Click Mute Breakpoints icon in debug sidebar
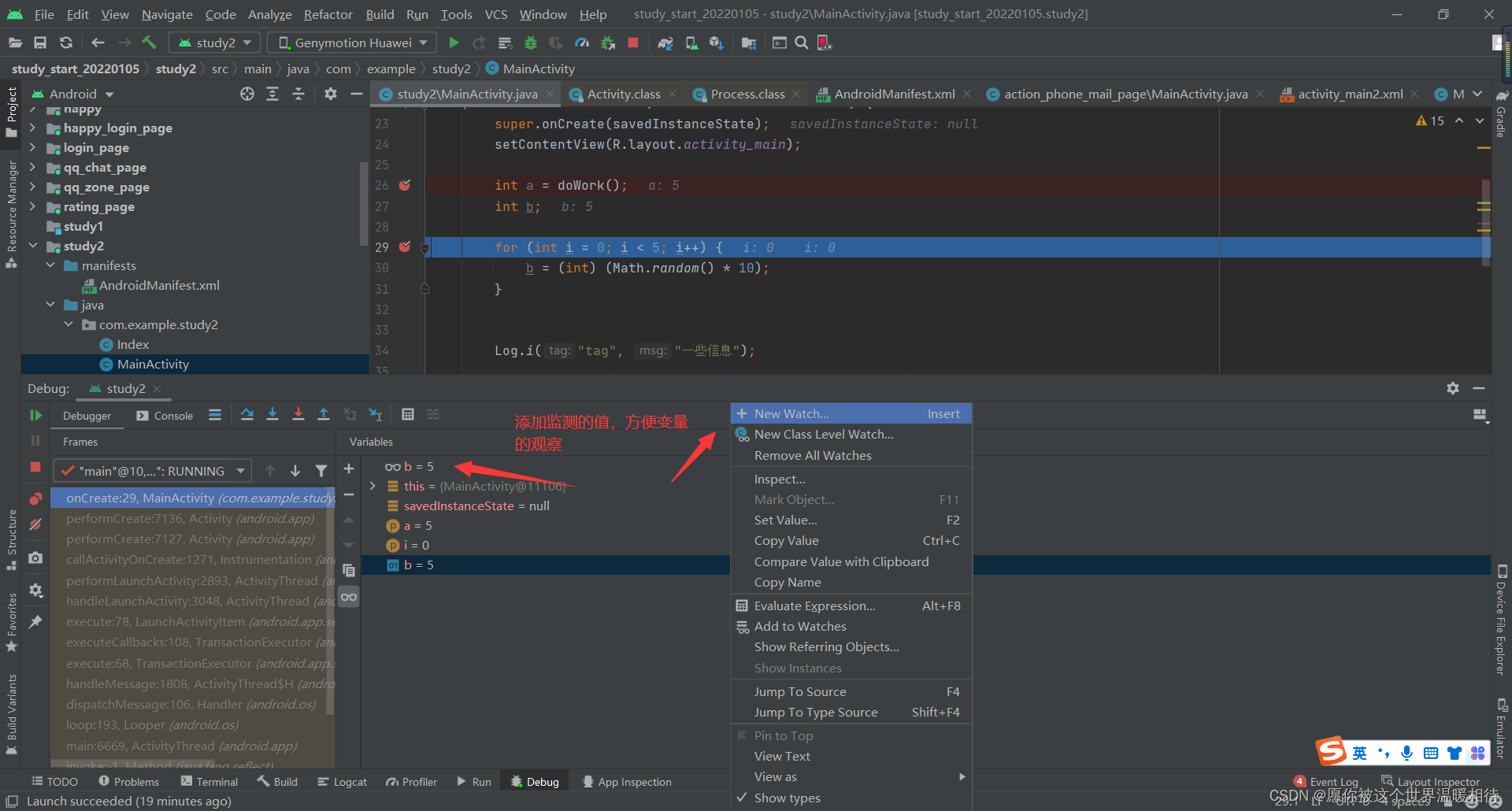The width and height of the screenshot is (1512, 811). tap(35, 524)
